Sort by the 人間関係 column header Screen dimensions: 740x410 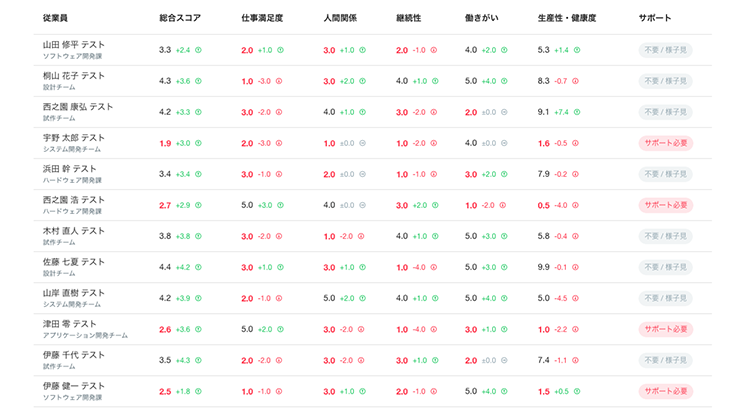pos(340,18)
